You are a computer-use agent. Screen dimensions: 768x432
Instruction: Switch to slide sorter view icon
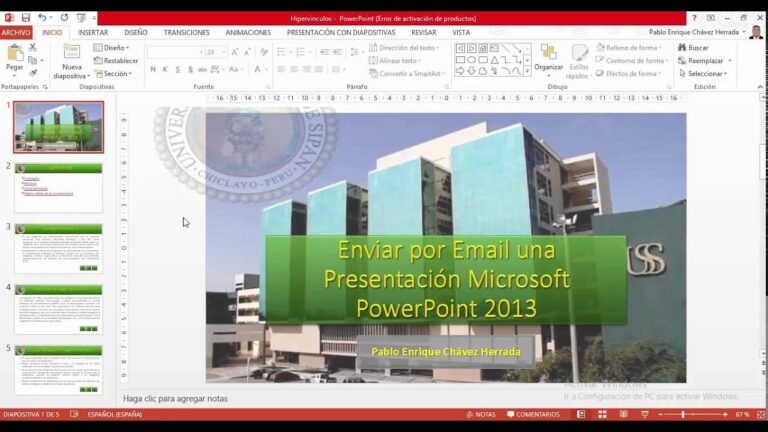click(x=602, y=414)
